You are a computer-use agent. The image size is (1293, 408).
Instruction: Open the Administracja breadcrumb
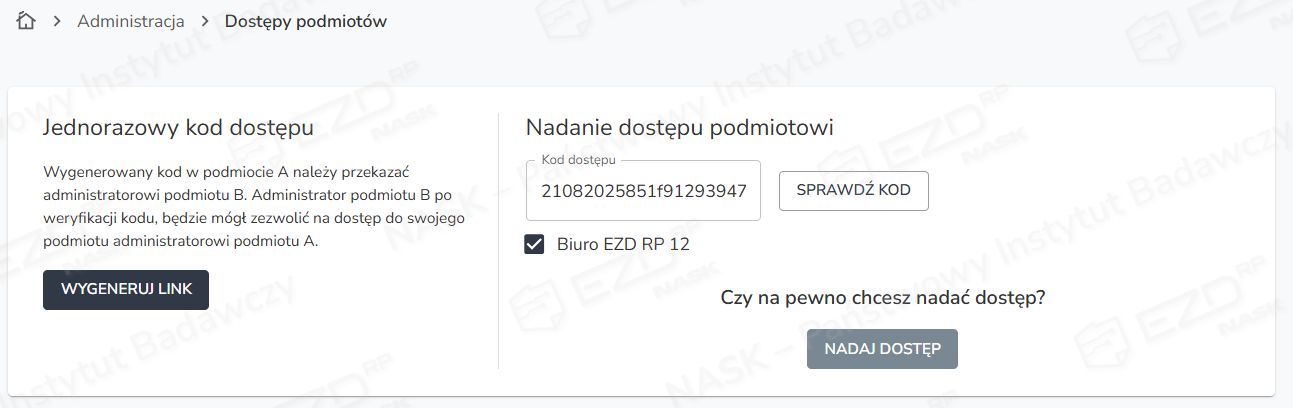[131, 21]
